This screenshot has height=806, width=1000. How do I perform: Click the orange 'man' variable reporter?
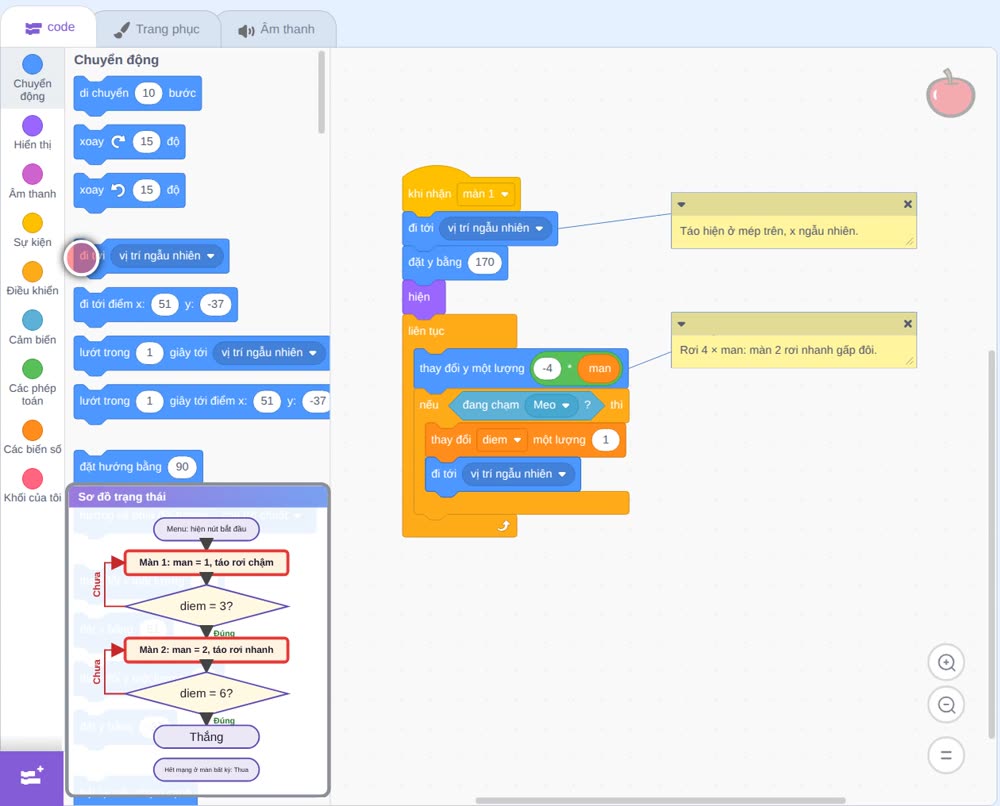[x=599, y=369]
